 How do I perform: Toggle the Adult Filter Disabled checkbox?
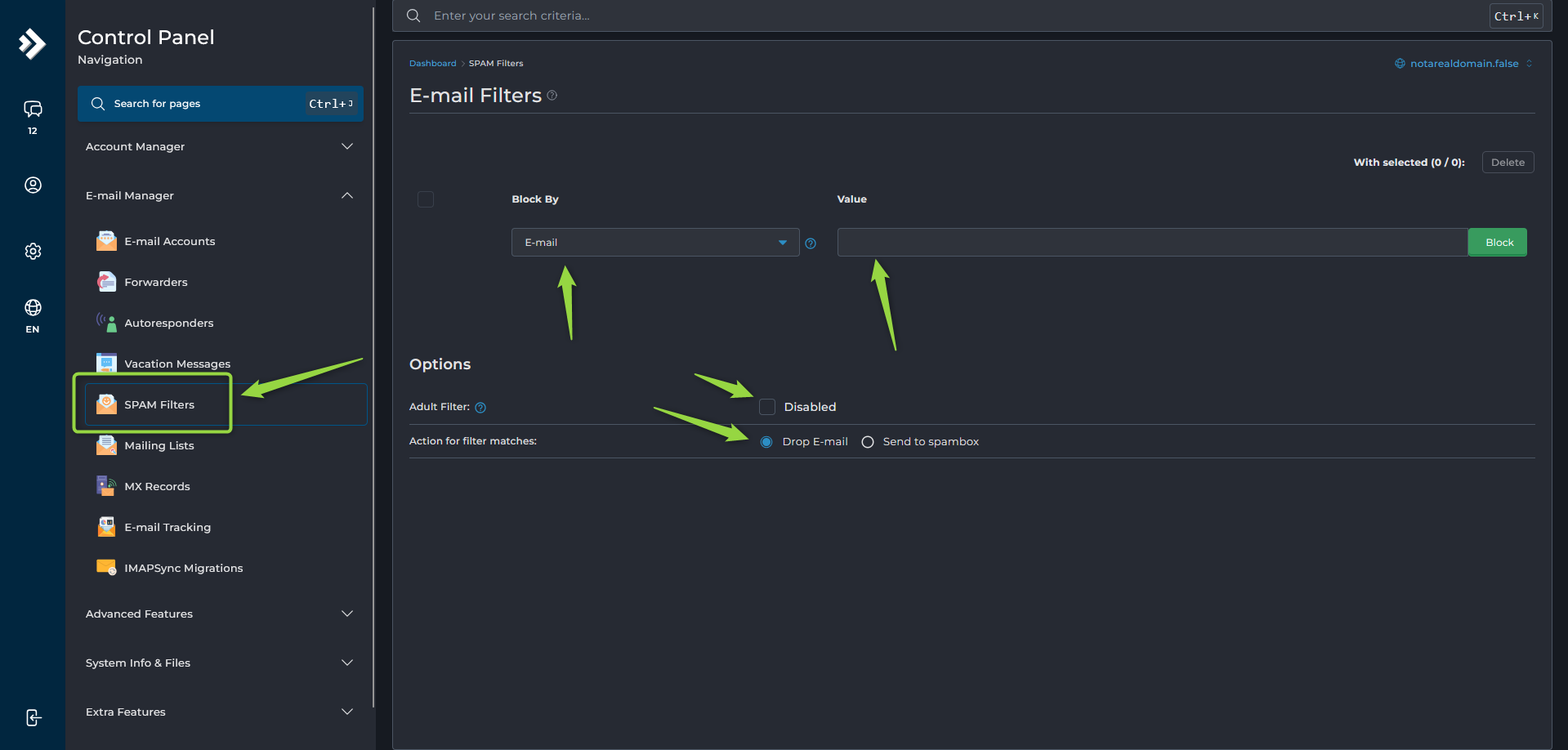pyautogui.click(x=767, y=407)
